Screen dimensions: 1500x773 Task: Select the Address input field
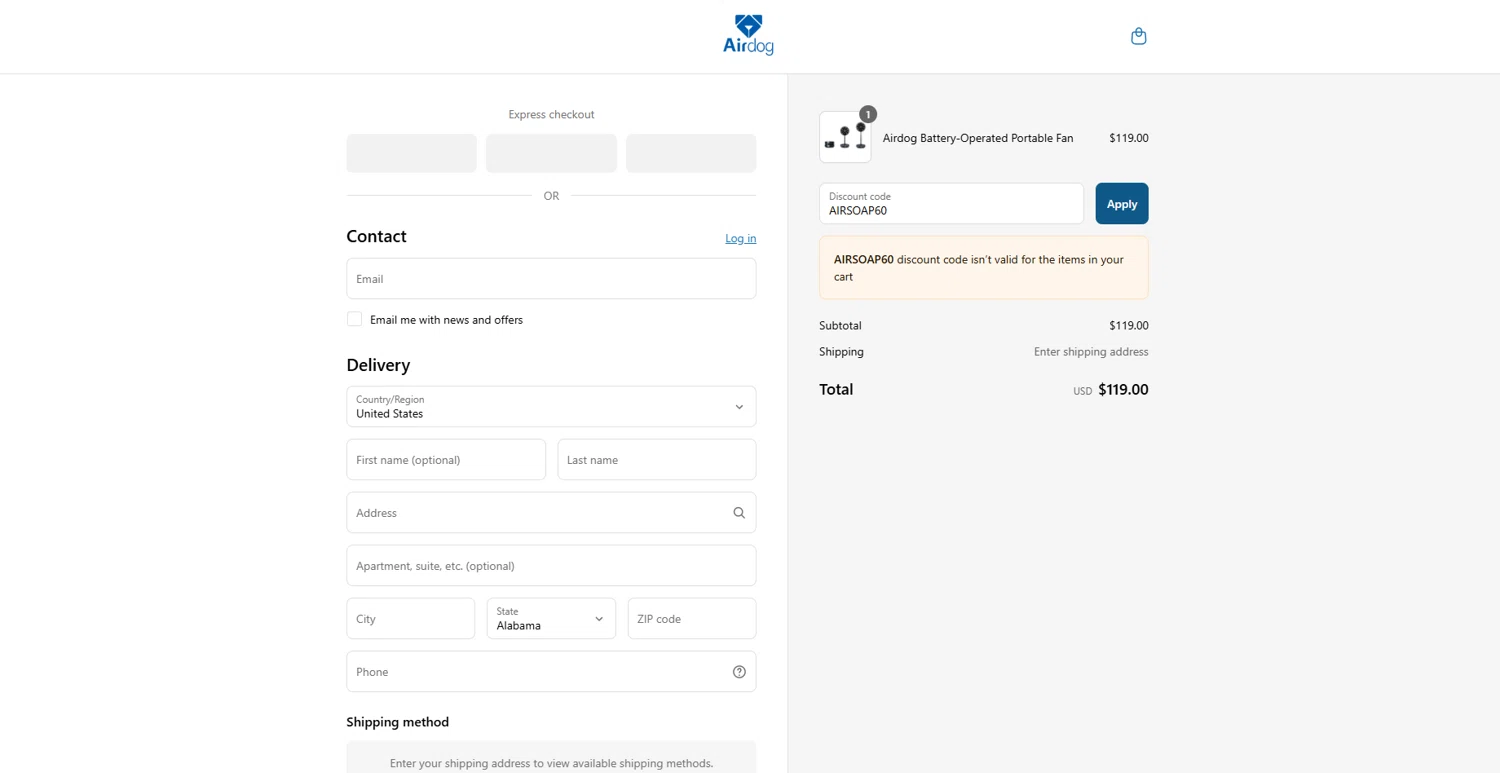[535, 513]
